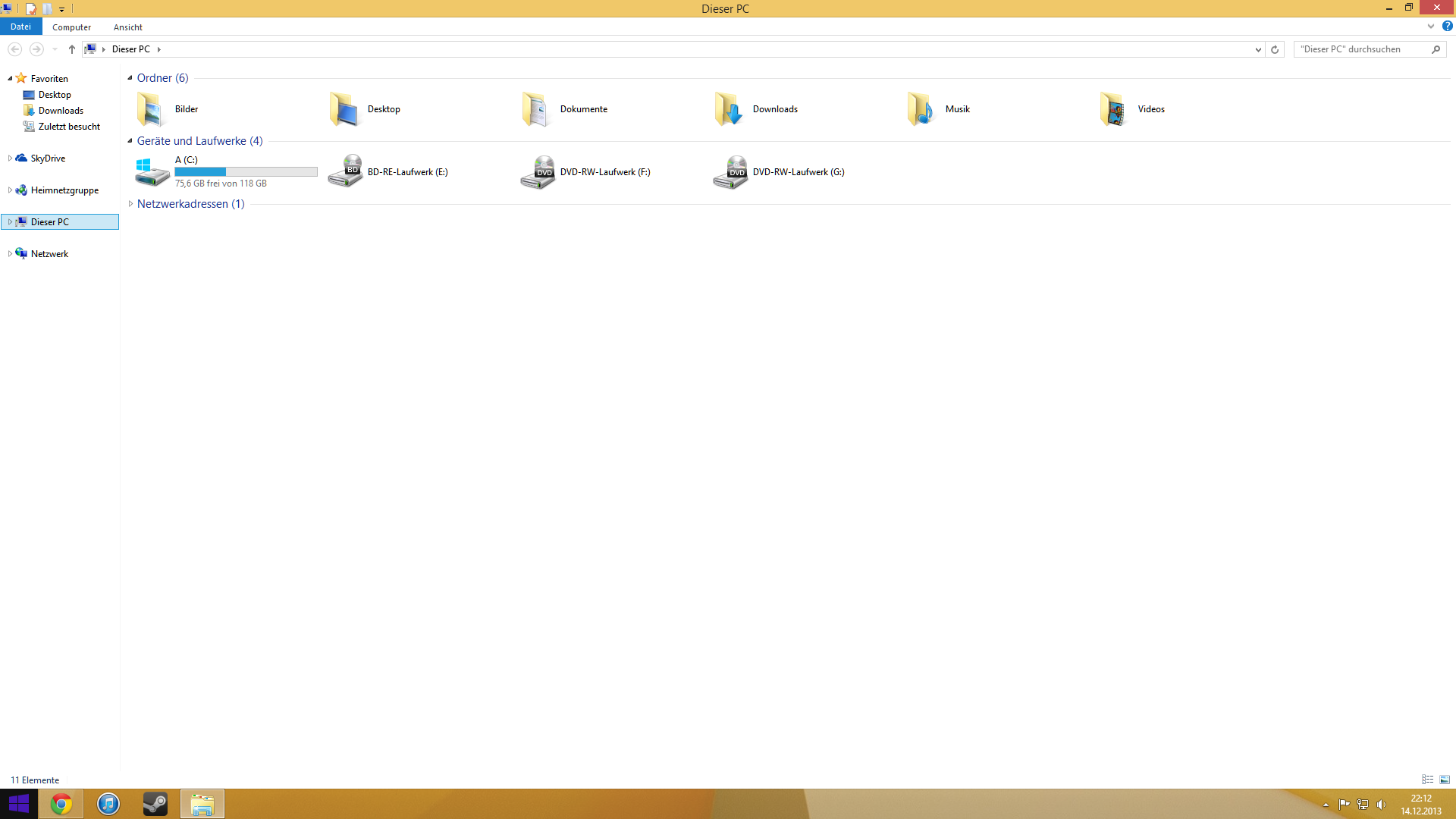Click the refresh button next to address bar
Image resolution: width=1456 pixels, height=819 pixels.
click(1275, 49)
